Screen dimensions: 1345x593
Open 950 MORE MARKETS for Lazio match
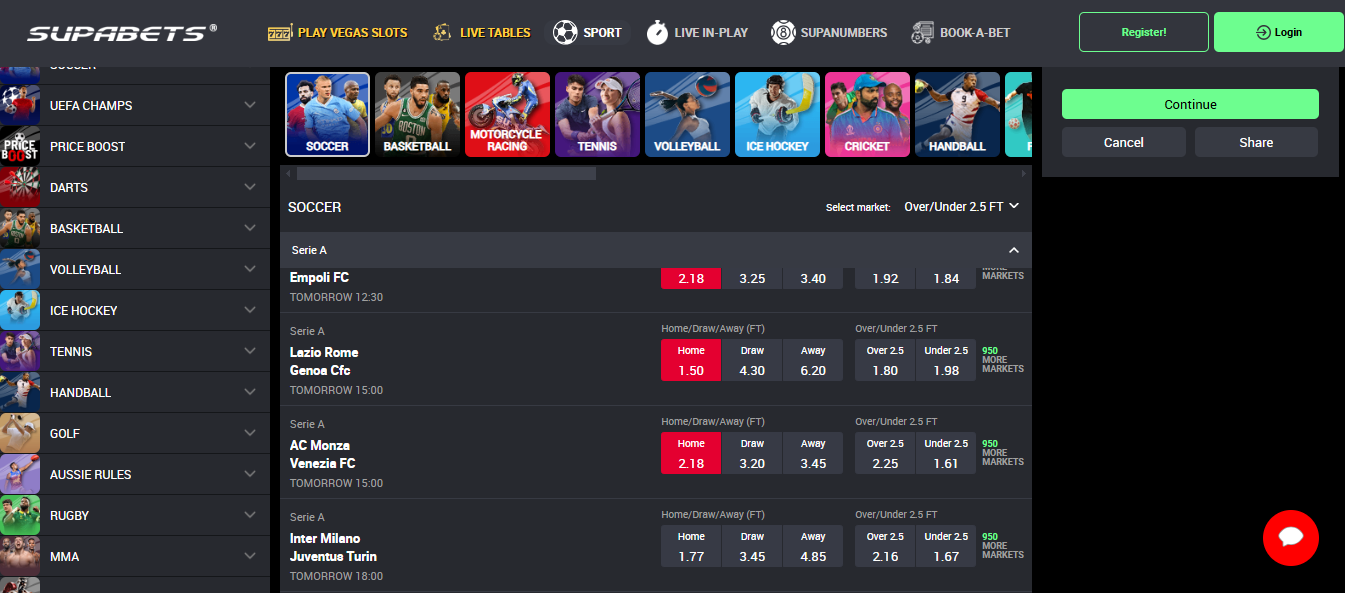pos(1001,358)
